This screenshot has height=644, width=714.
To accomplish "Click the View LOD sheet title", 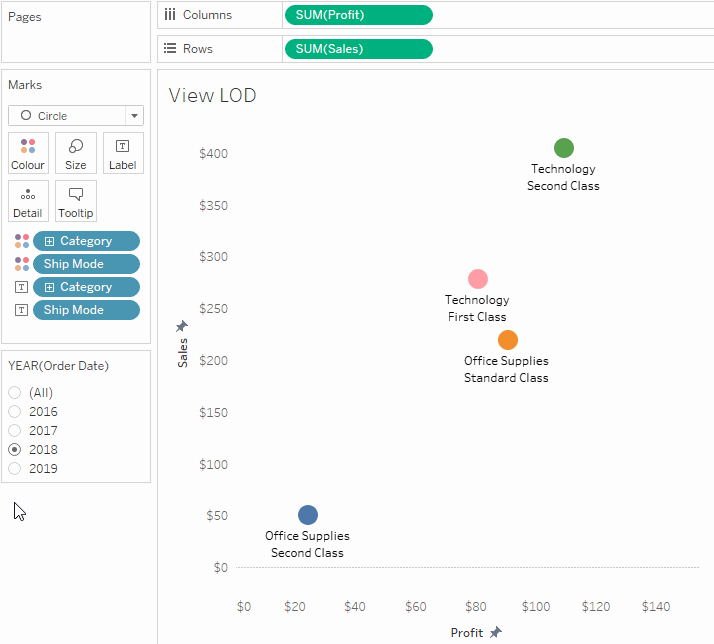I will point(213,96).
